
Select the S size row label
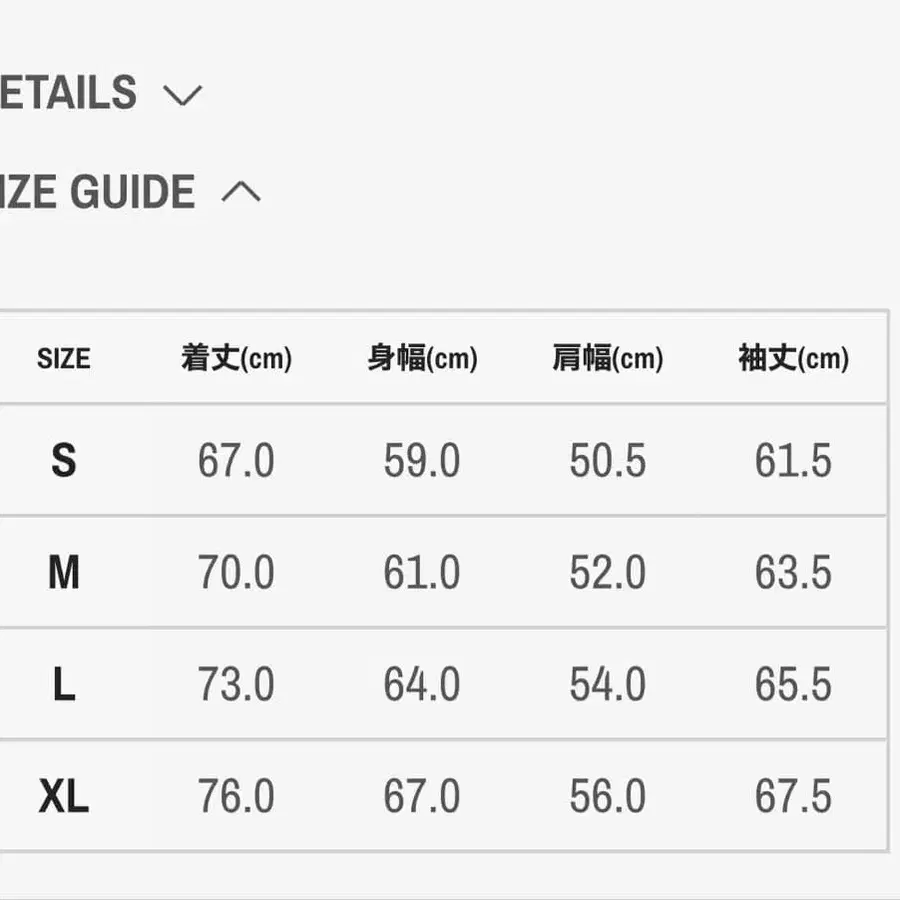(x=63, y=461)
